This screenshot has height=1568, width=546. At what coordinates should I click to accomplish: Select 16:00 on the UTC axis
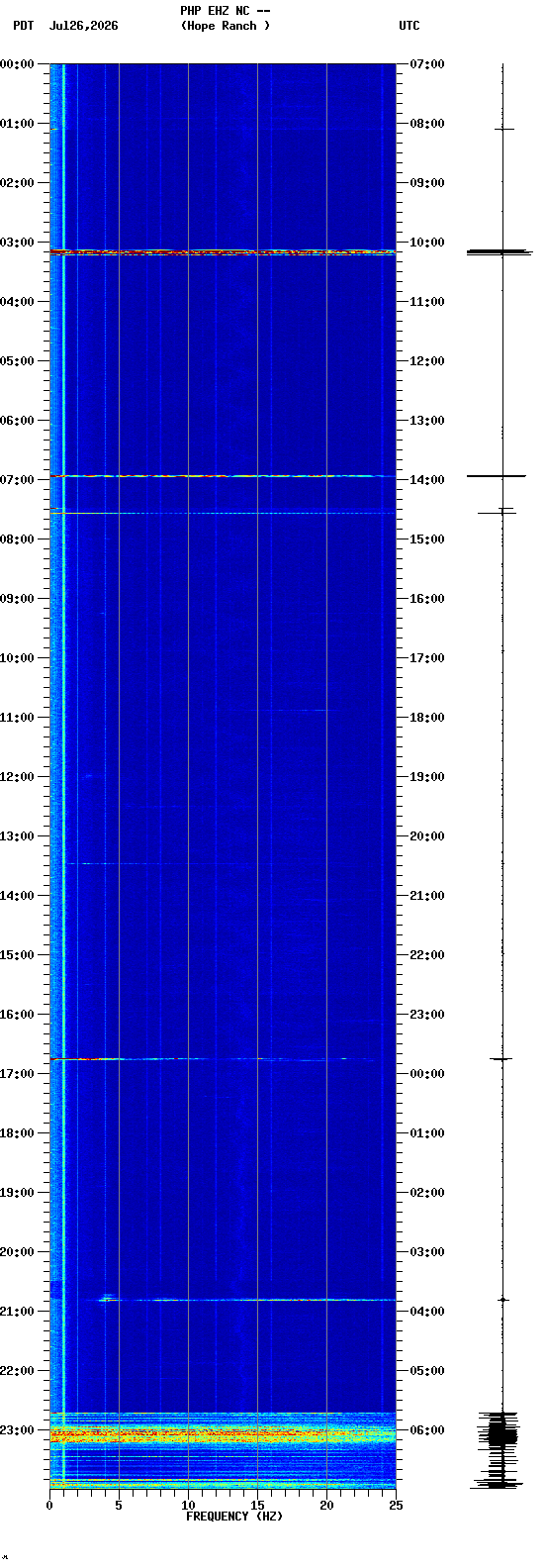pos(427,599)
